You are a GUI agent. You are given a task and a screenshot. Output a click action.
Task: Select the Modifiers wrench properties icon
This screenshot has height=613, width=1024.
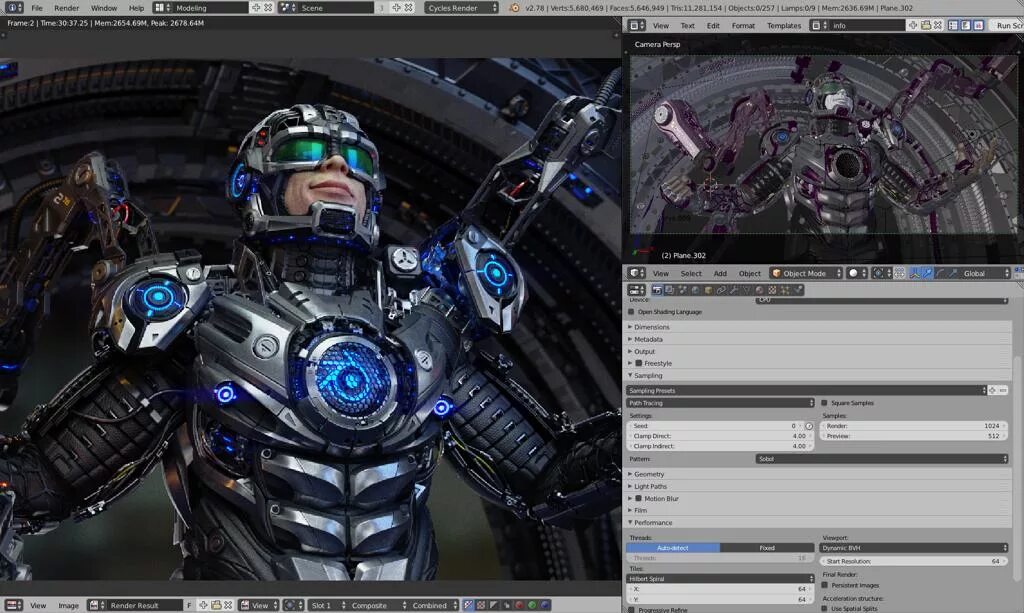(733, 290)
